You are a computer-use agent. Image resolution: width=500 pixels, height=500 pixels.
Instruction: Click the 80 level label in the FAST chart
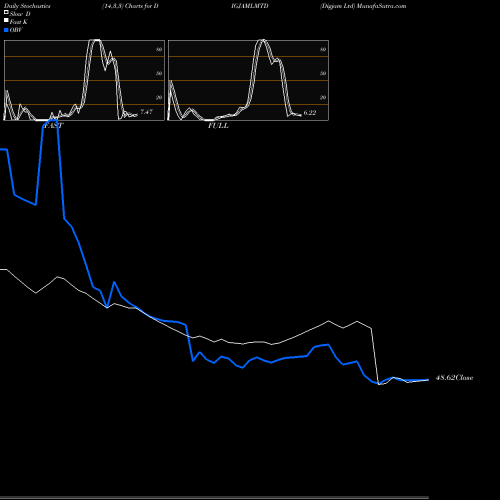(159, 49)
